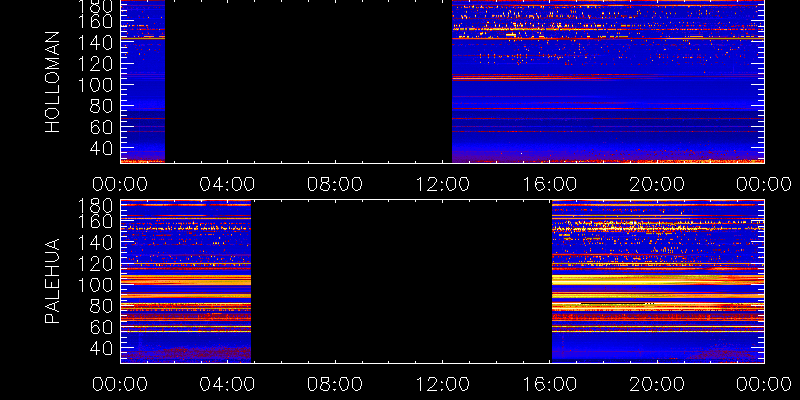Viewport: 800px width, 400px height.
Task: Click the 20:00 time label under the PALEHUA plot
Action: tap(657, 384)
